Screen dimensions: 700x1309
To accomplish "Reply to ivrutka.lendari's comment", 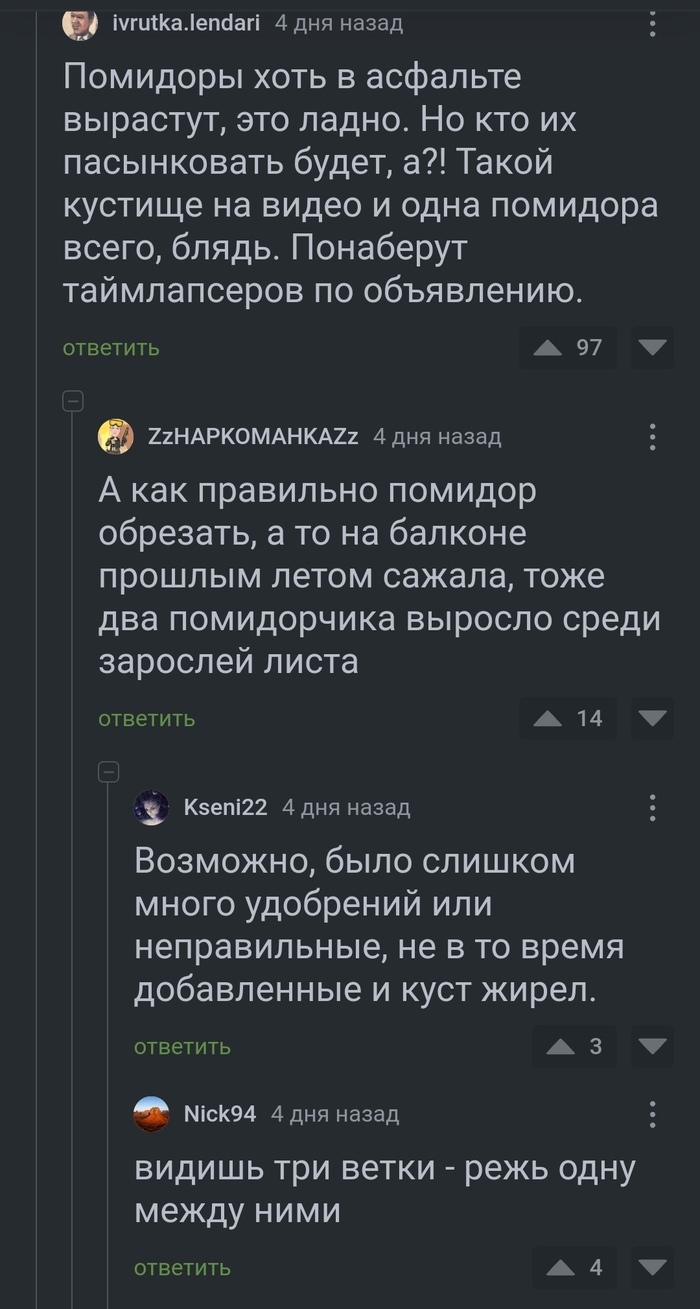I will 111,348.
